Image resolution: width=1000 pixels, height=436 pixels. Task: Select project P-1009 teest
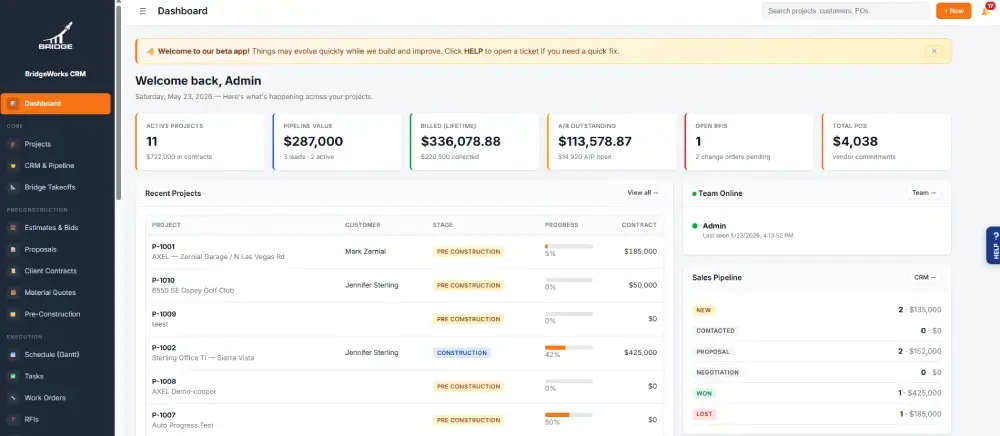point(405,319)
